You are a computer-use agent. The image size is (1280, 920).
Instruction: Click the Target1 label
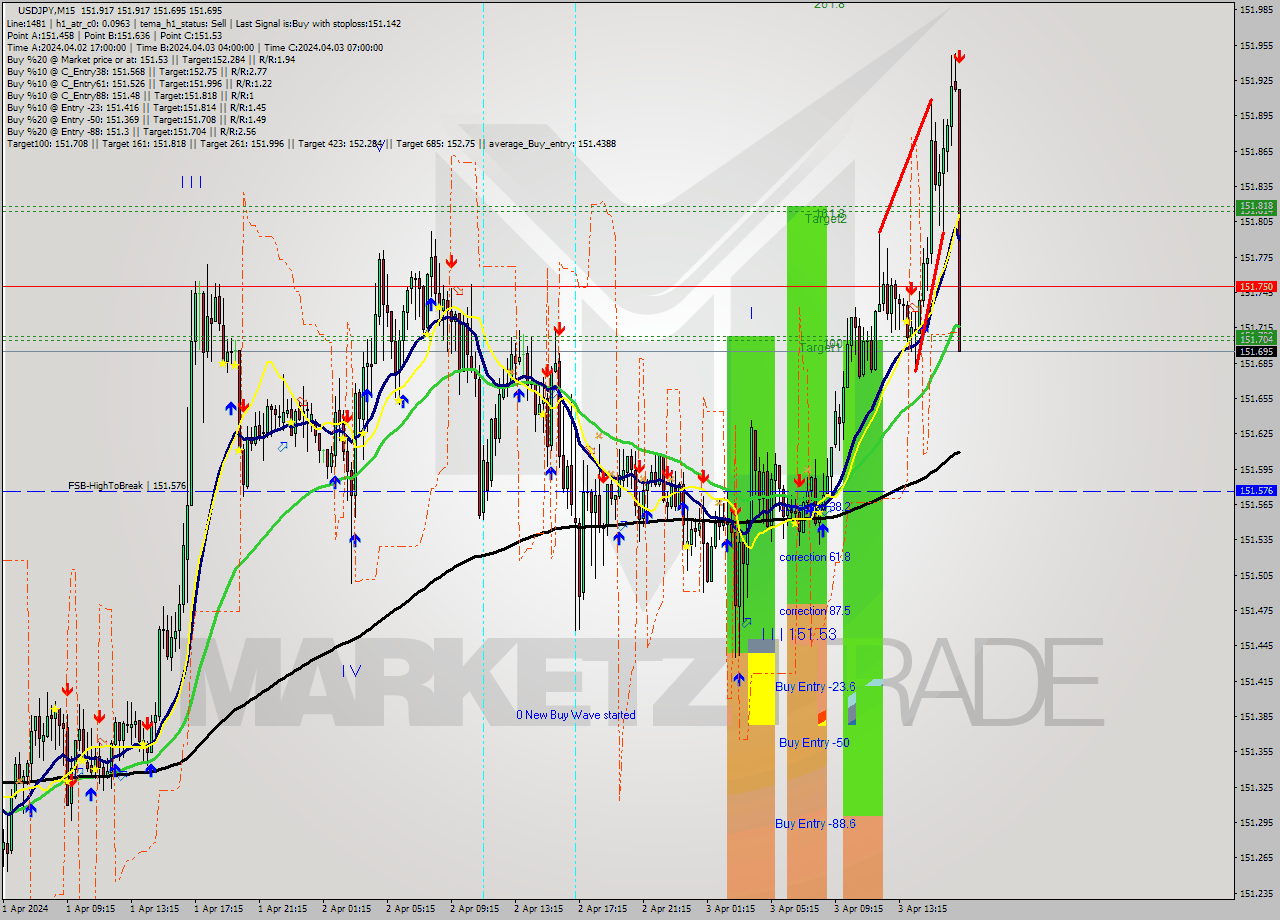[x=820, y=348]
